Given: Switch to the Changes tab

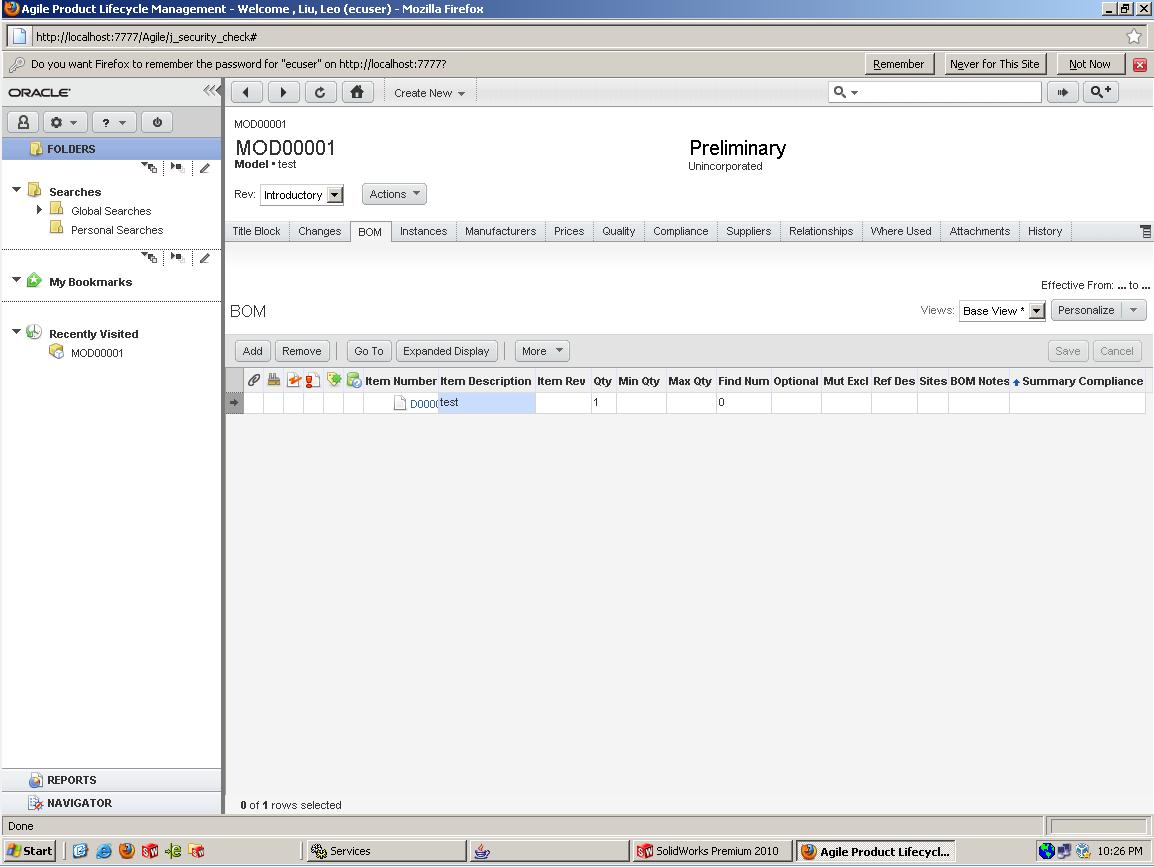Looking at the screenshot, I should pos(319,231).
